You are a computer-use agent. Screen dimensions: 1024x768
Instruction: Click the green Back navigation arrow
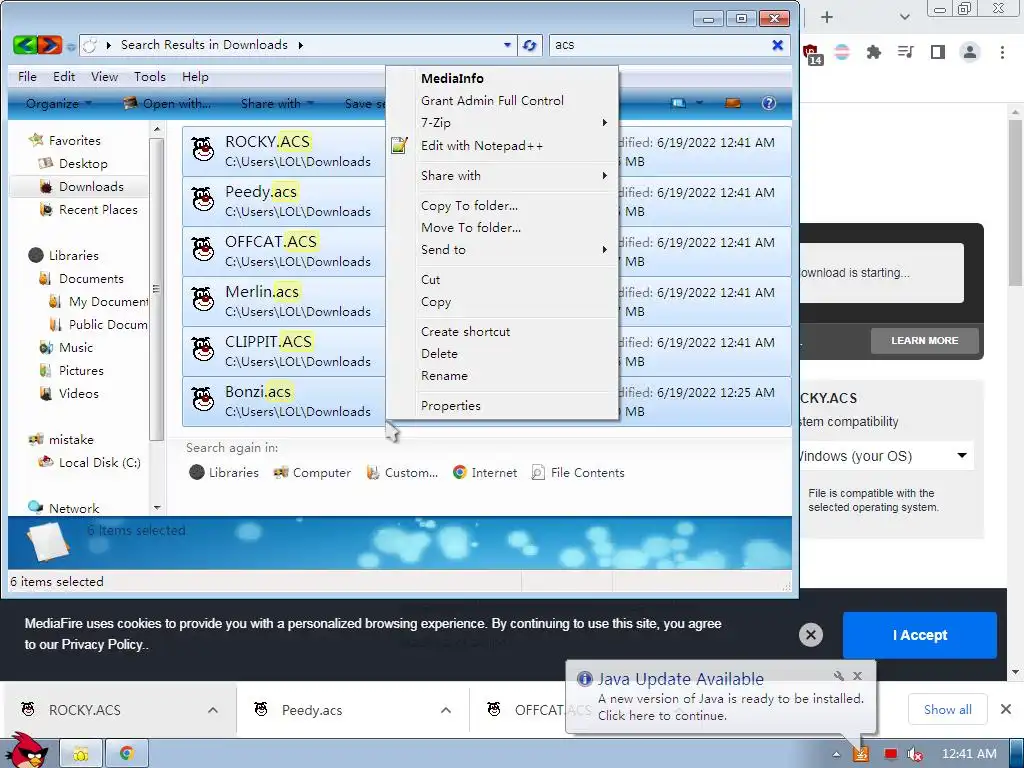point(25,44)
